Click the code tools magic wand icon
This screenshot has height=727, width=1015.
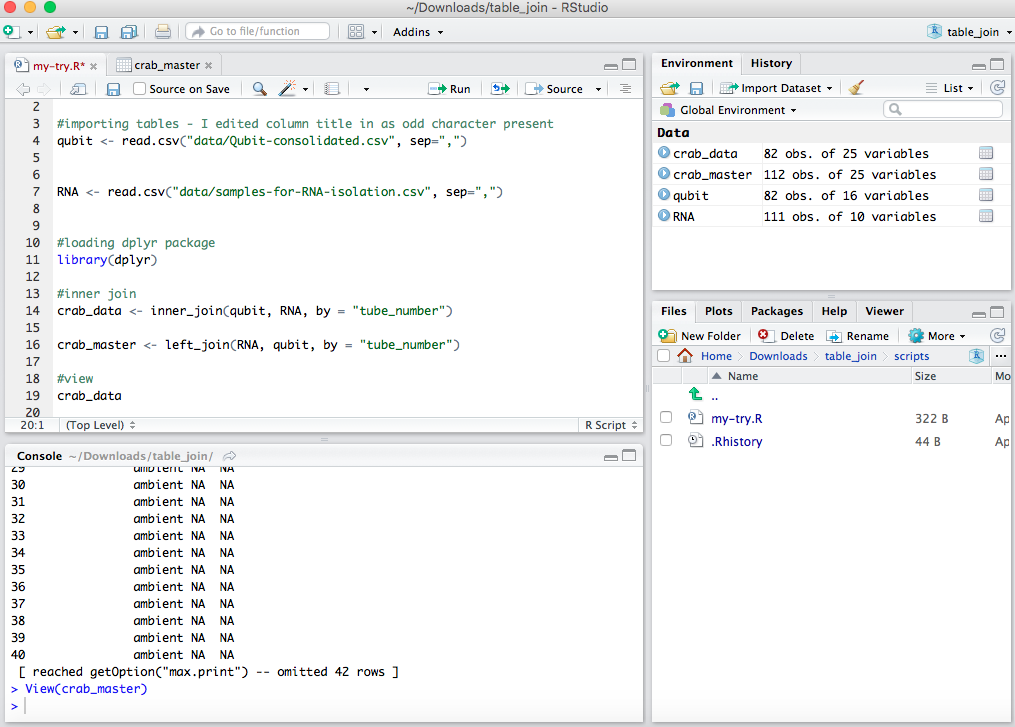[287, 89]
